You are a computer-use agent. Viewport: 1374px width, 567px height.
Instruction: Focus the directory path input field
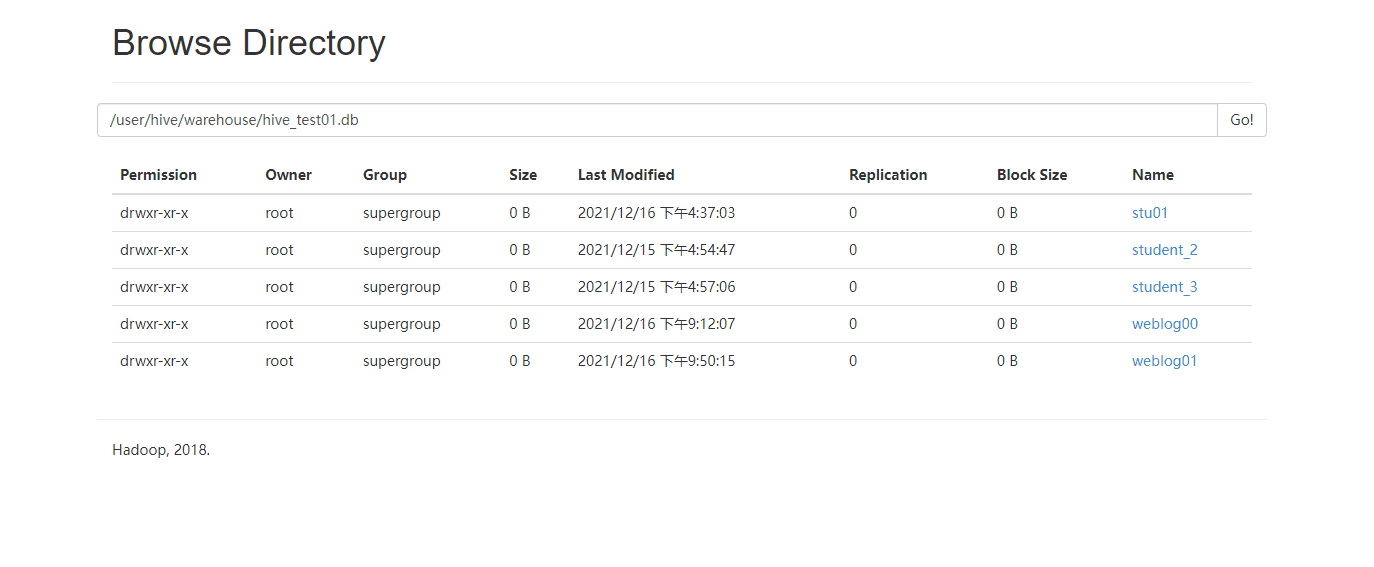click(657, 120)
